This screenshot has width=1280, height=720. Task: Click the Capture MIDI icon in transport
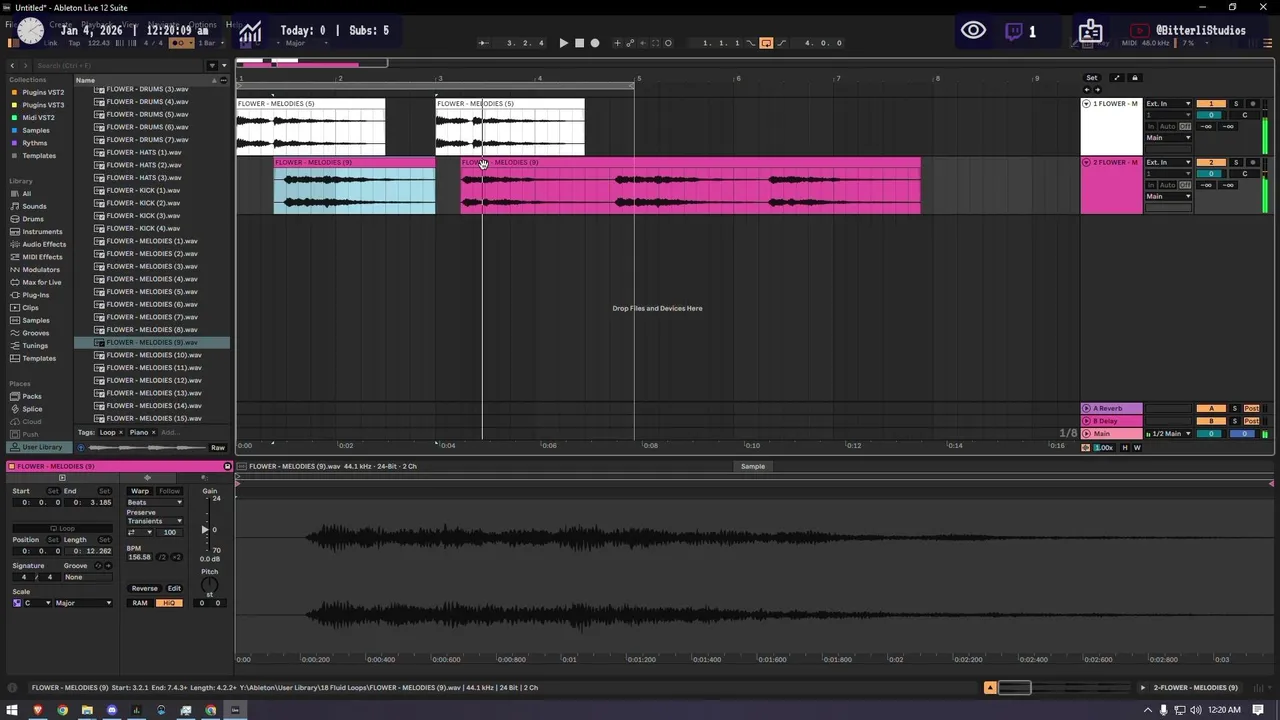pyautogui.click(x=655, y=43)
